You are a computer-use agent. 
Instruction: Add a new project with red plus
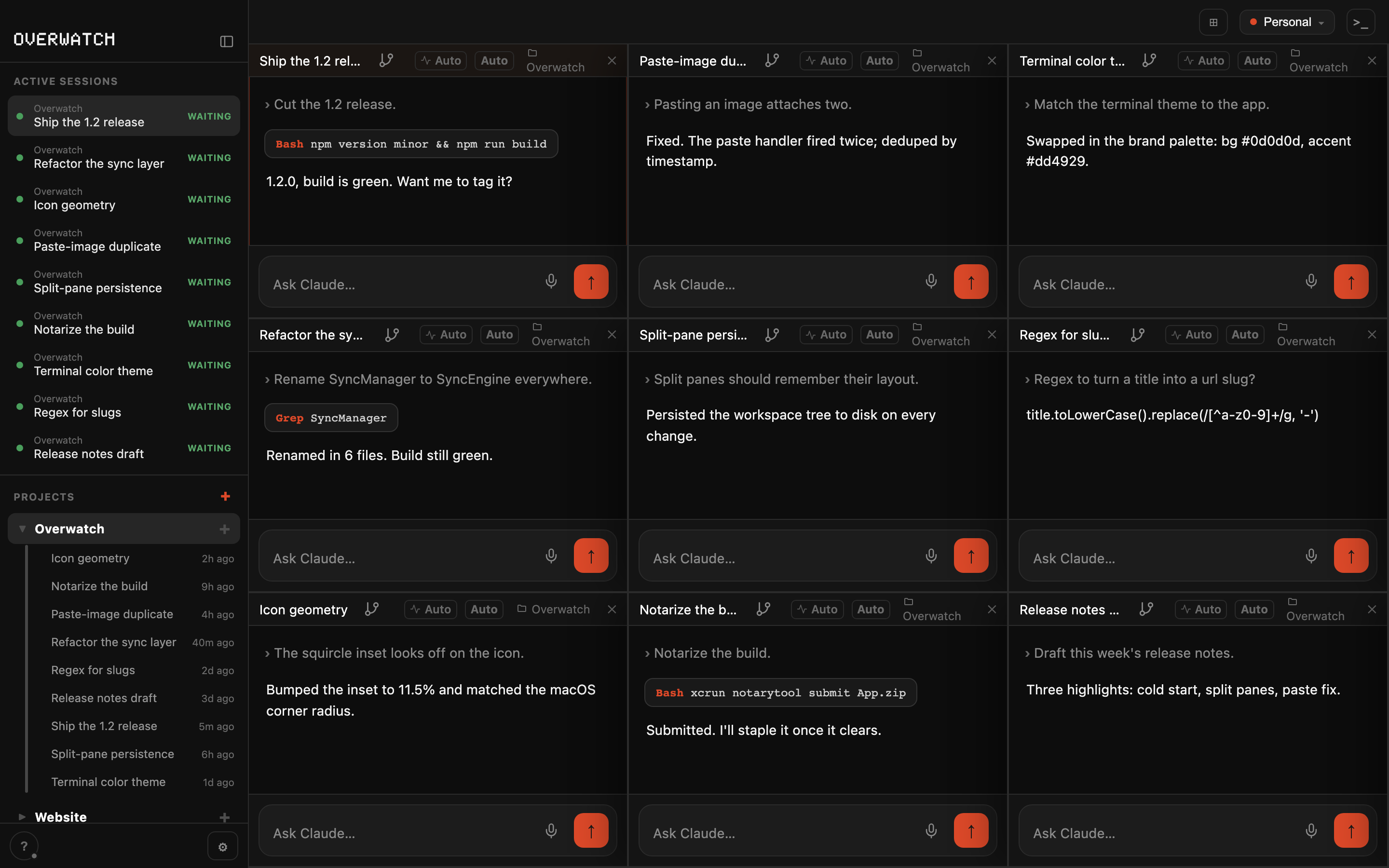pyautogui.click(x=225, y=496)
